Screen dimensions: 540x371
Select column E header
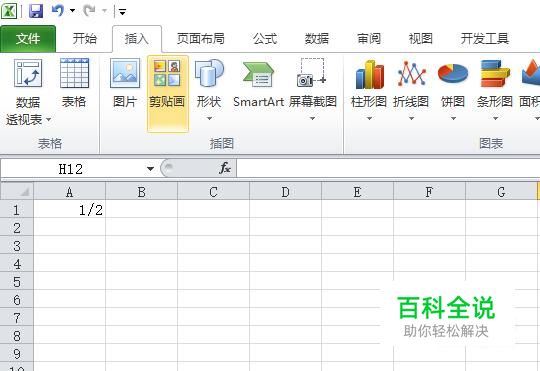pyautogui.click(x=357, y=192)
